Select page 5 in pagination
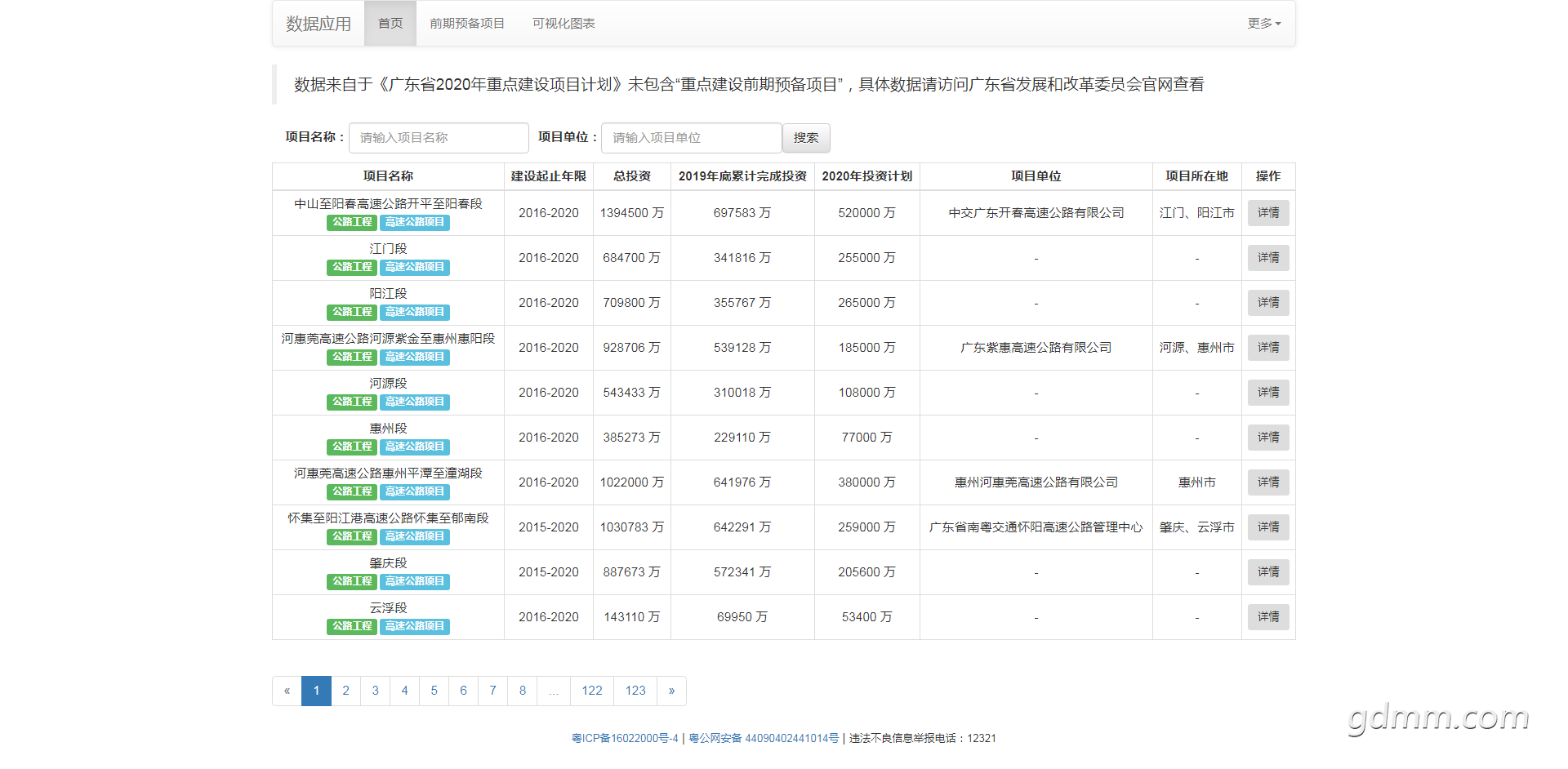This screenshot has width=1568, height=769. (434, 691)
